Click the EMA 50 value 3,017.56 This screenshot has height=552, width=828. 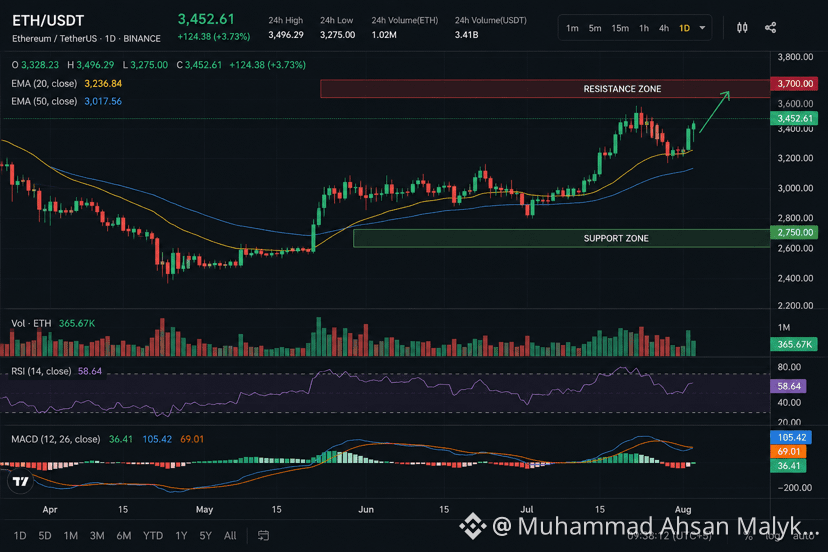tap(103, 101)
